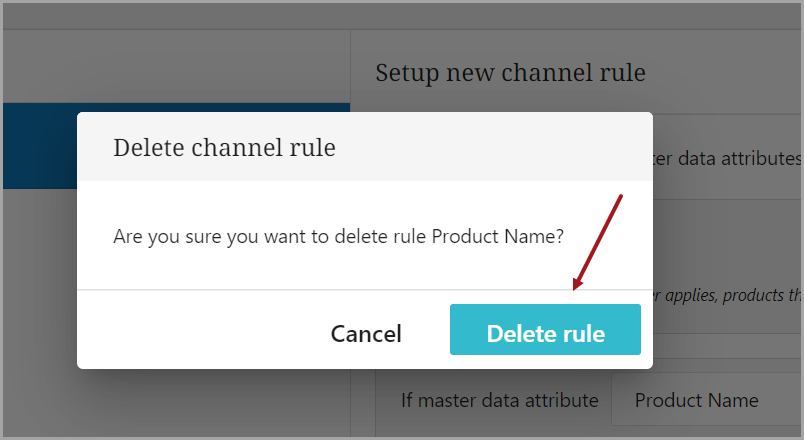Image resolution: width=804 pixels, height=440 pixels.
Task: Click the teal "Delete rule" button
Action: (x=545, y=330)
